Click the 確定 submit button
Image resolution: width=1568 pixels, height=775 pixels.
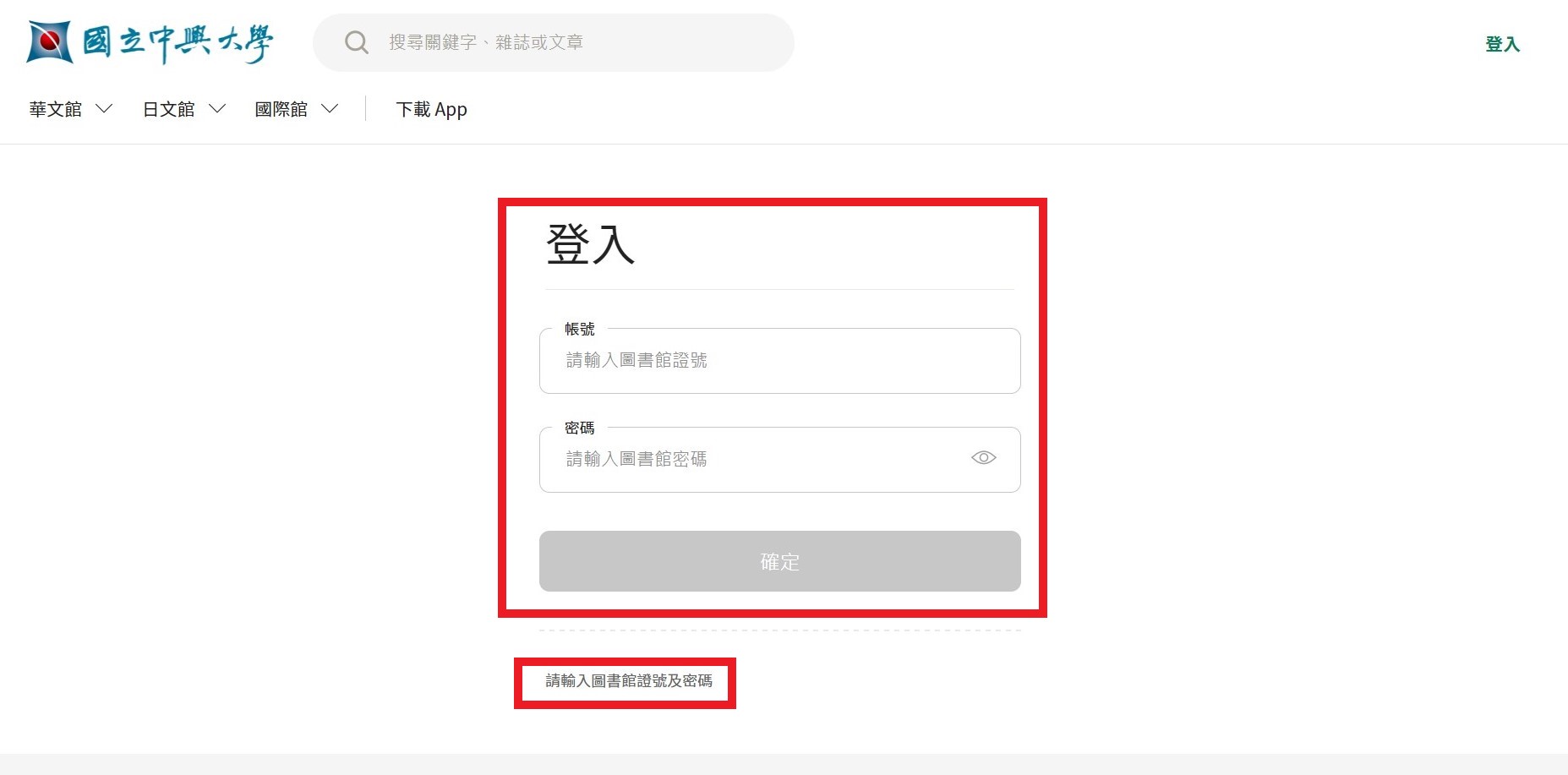coord(779,561)
